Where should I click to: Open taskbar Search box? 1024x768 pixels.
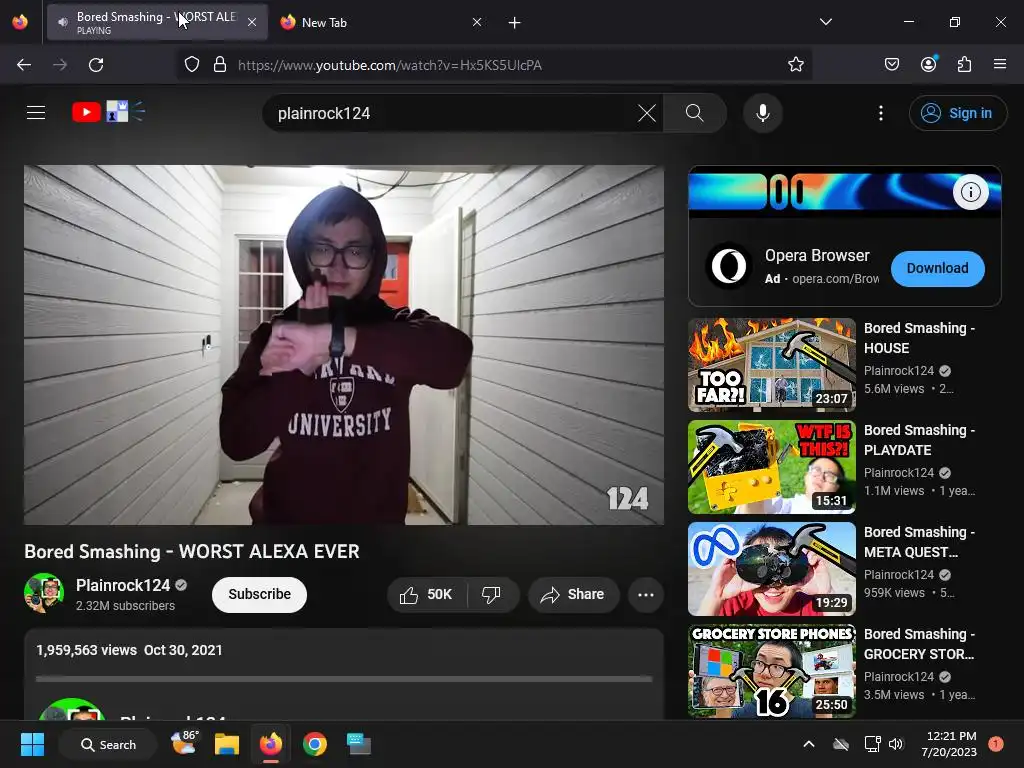click(108, 744)
